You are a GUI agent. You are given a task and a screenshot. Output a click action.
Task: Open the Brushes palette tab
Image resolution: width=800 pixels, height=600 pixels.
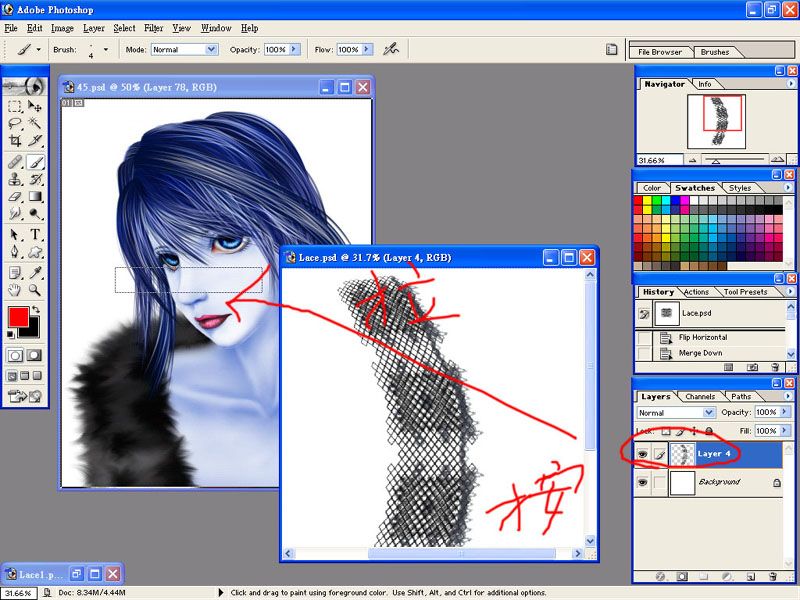coord(715,52)
